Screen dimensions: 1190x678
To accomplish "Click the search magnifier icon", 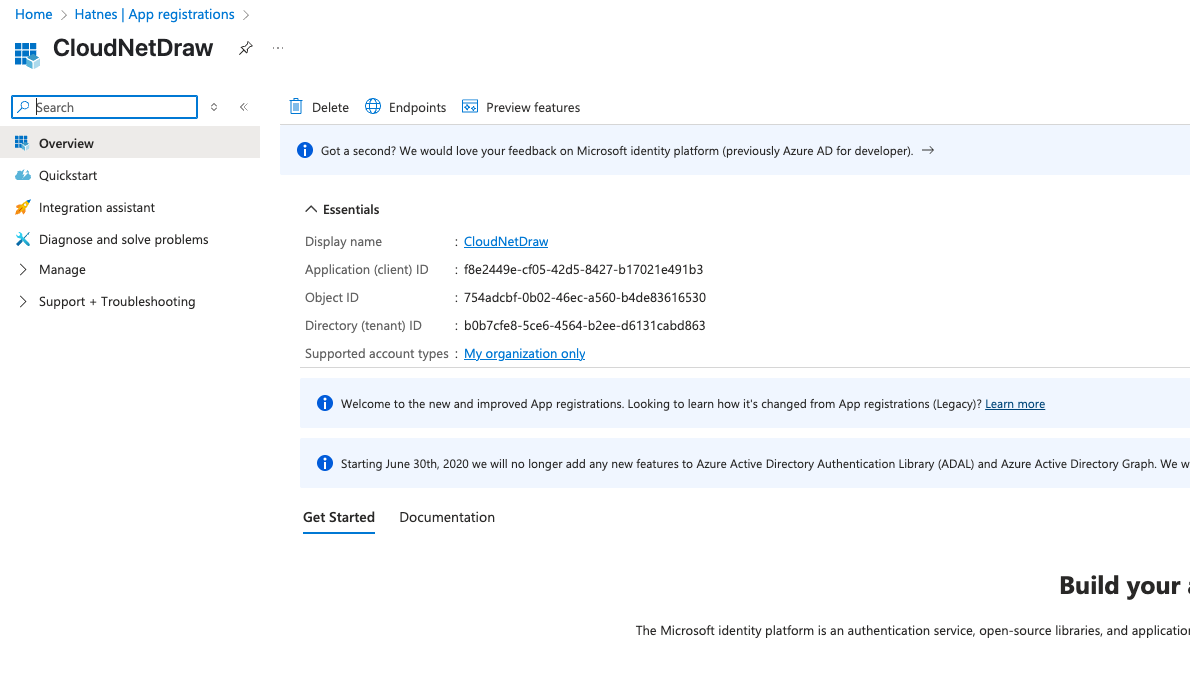I will tap(24, 107).
